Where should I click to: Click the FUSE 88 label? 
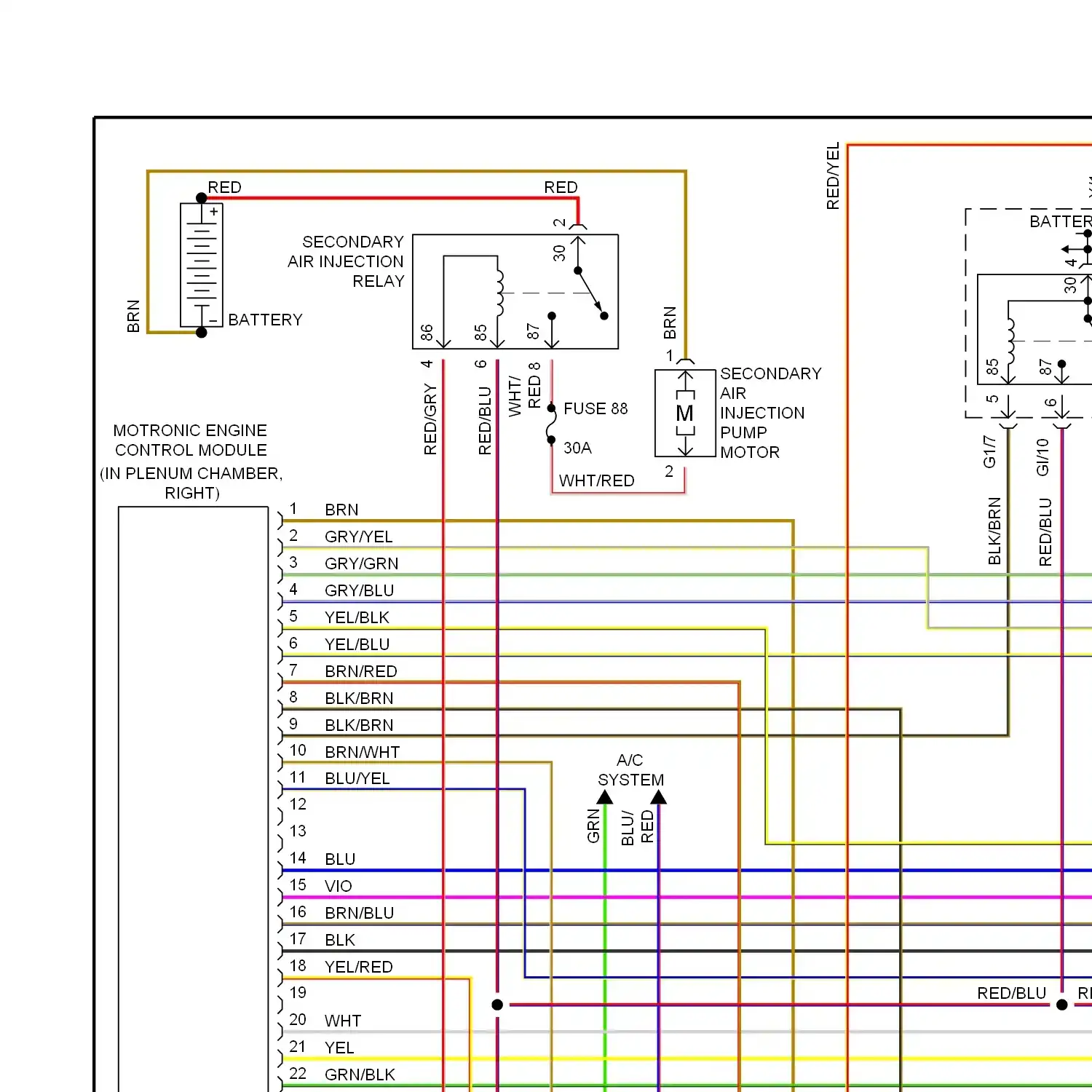tap(596, 408)
